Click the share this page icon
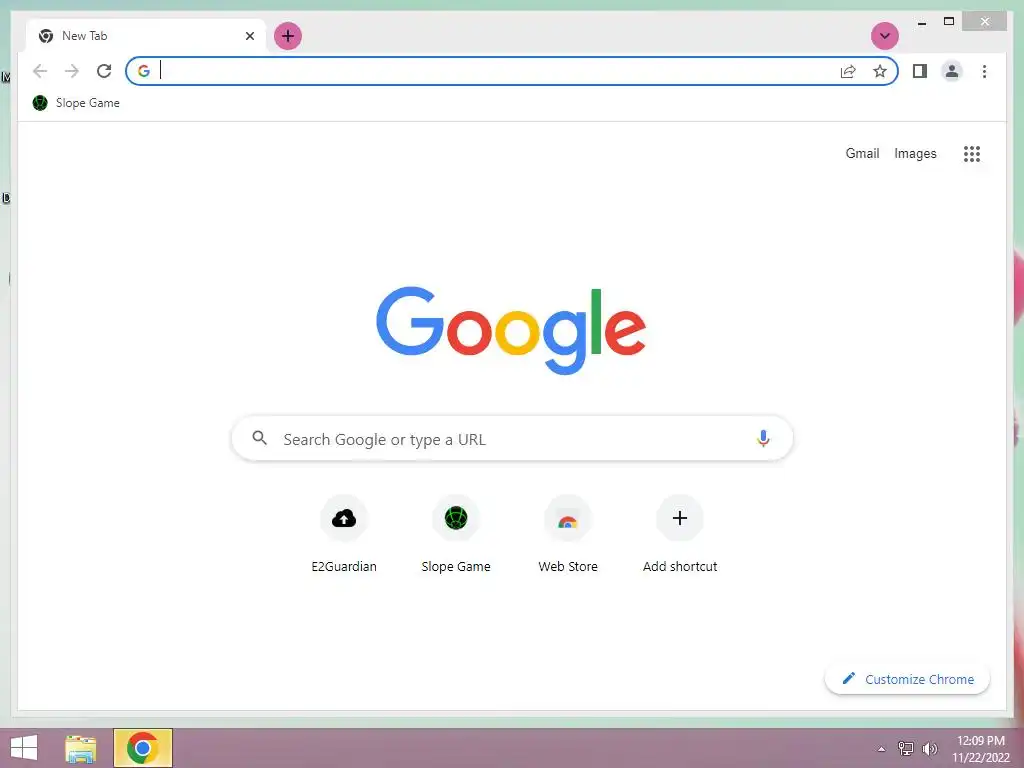The image size is (1024, 768). [848, 71]
